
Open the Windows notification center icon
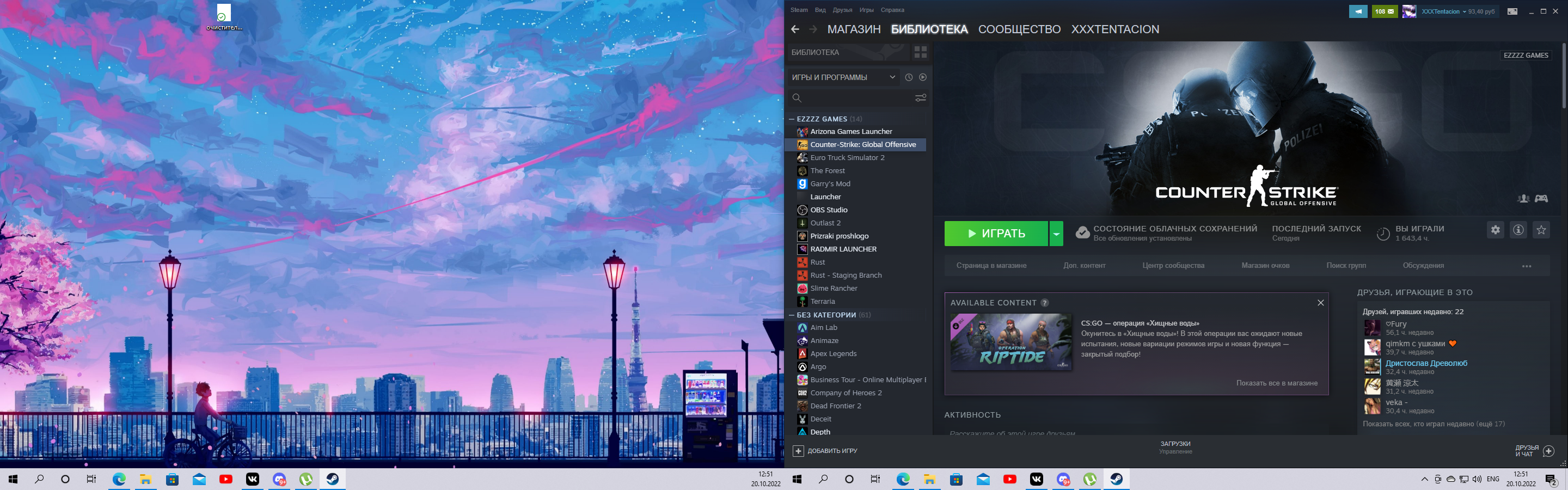pyautogui.click(x=1551, y=480)
